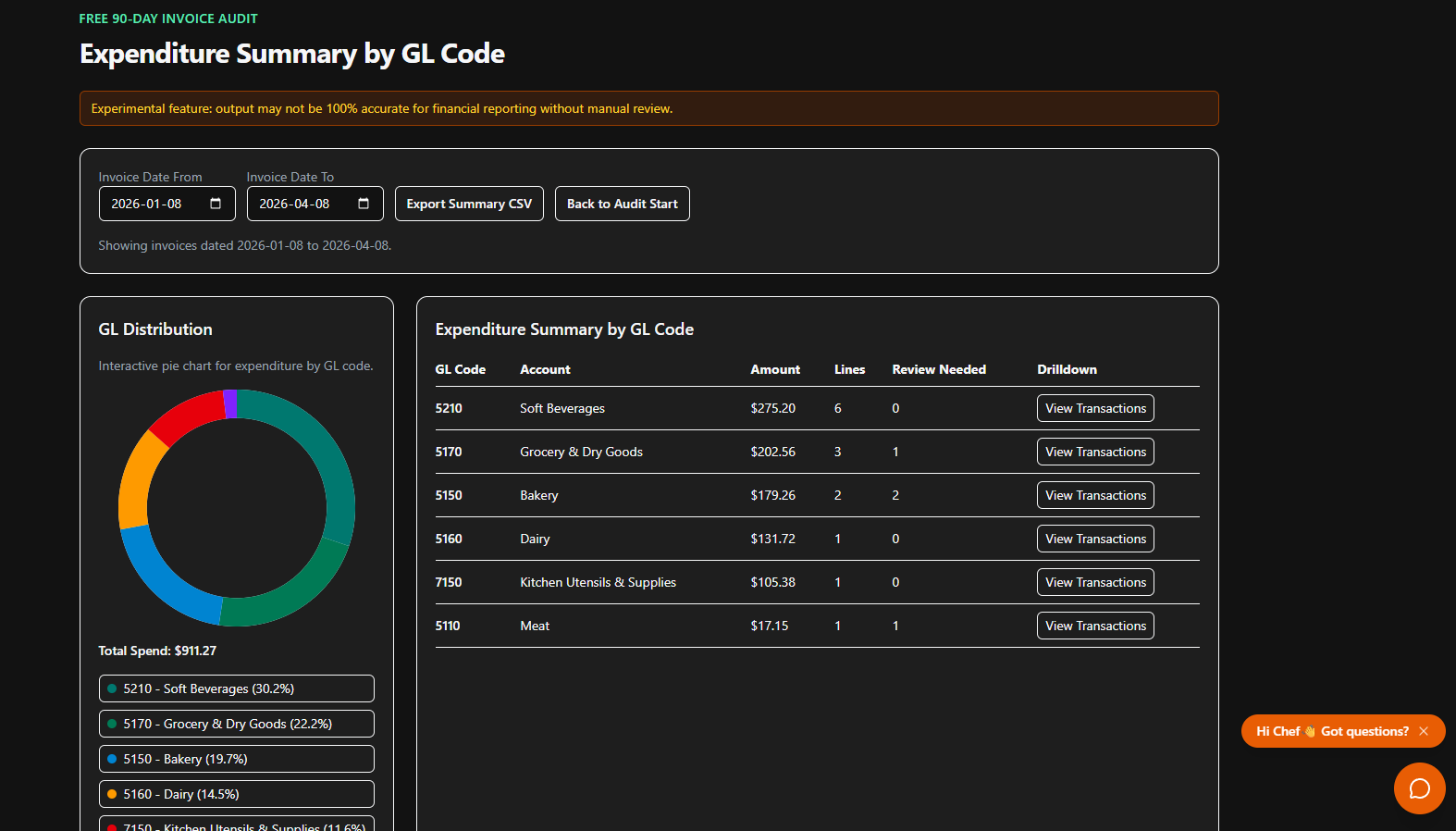The image size is (1456, 831).
Task: View Transactions for Dairy row
Action: pos(1095,539)
